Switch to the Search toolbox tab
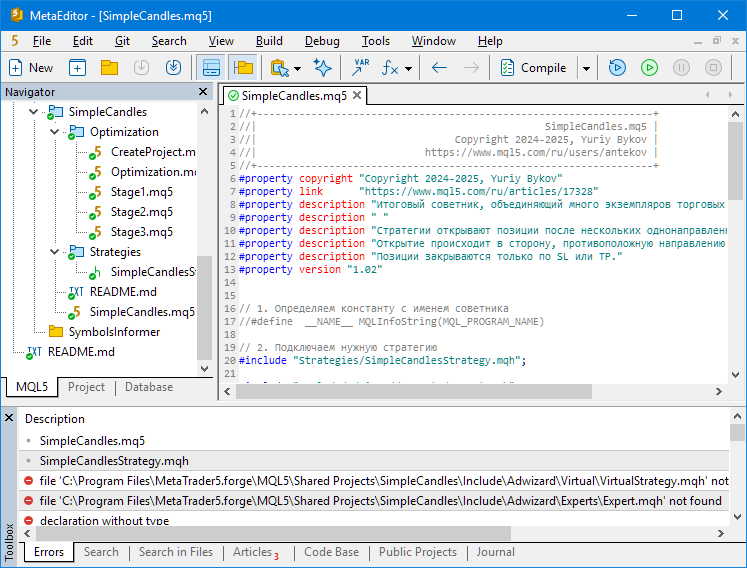Viewport: 747px width, 568px height. (x=101, y=552)
